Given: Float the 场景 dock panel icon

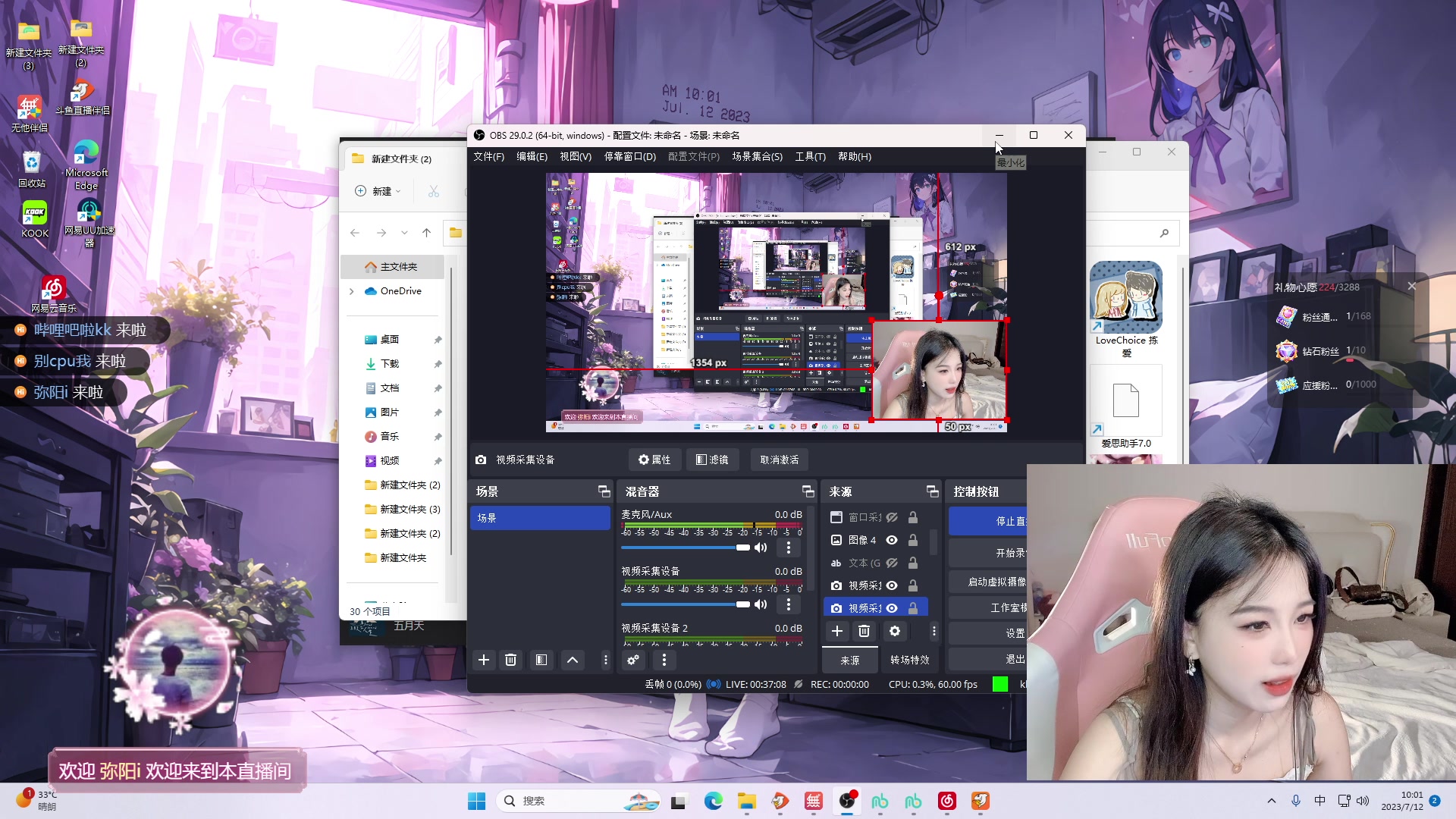Looking at the screenshot, I should click(x=604, y=491).
